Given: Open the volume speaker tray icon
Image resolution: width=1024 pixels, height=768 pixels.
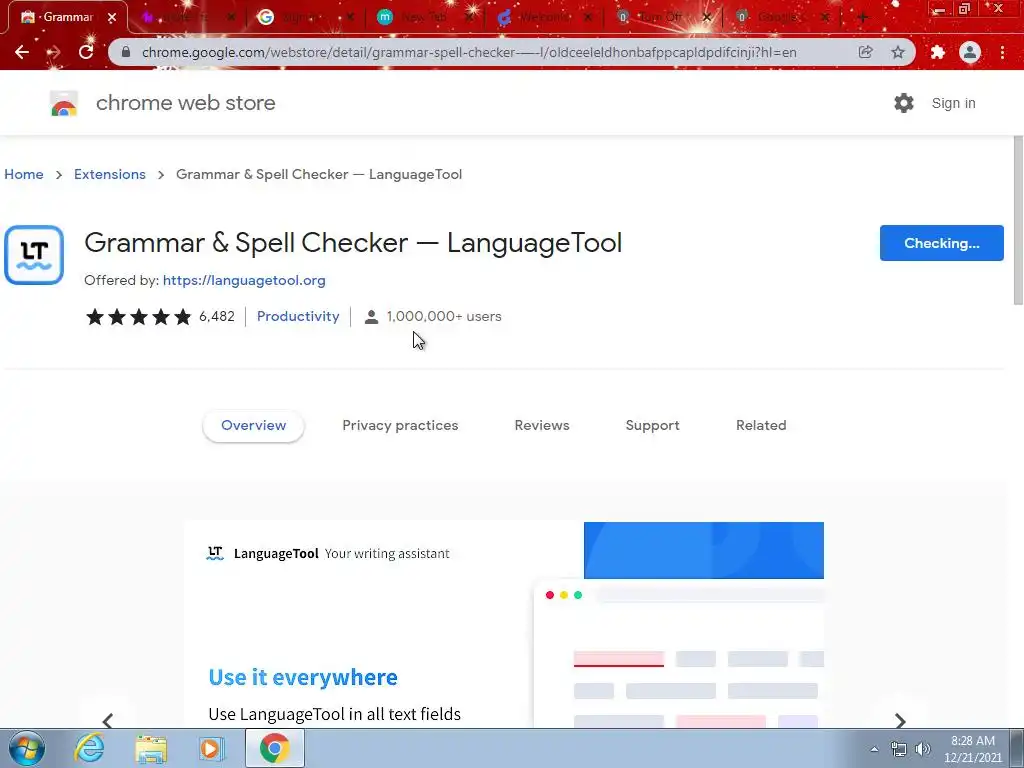Looking at the screenshot, I should pos(922,749).
